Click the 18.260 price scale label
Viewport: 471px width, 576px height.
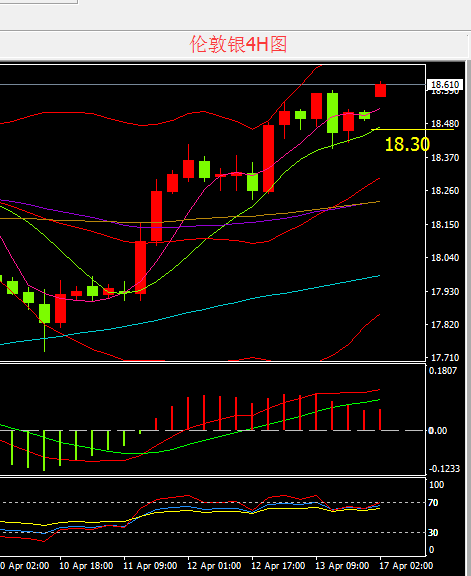(x=445, y=191)
